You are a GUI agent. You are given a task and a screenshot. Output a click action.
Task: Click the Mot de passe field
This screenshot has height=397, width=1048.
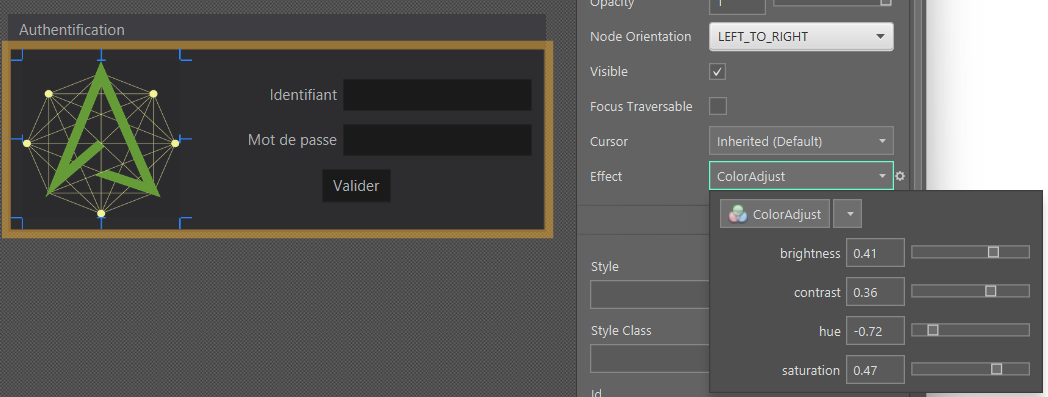tap(437, 140)
